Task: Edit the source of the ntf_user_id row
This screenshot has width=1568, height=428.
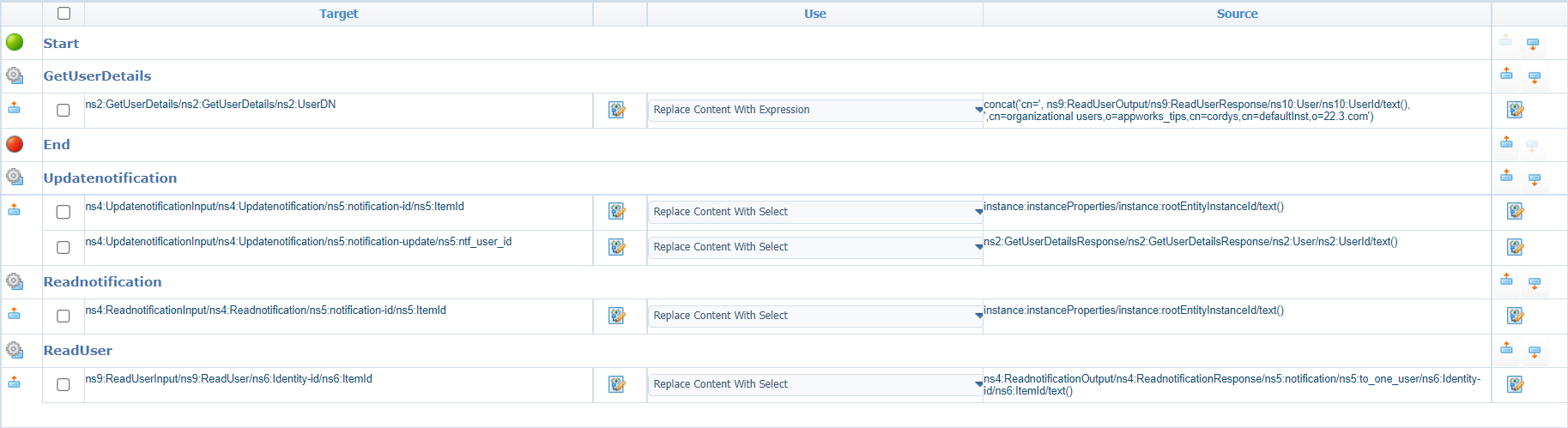Action: click(1515, 247)
